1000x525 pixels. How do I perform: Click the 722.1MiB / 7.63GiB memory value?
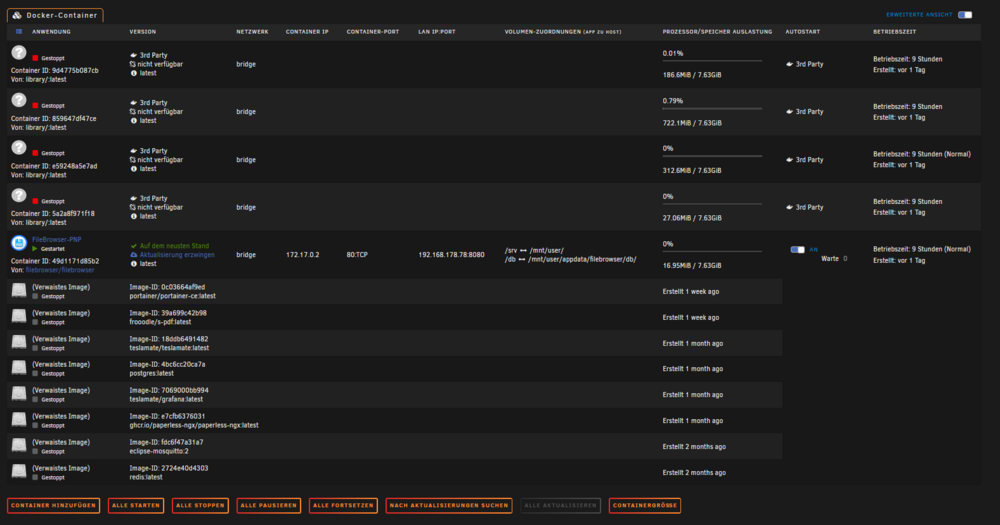[692, 122]
